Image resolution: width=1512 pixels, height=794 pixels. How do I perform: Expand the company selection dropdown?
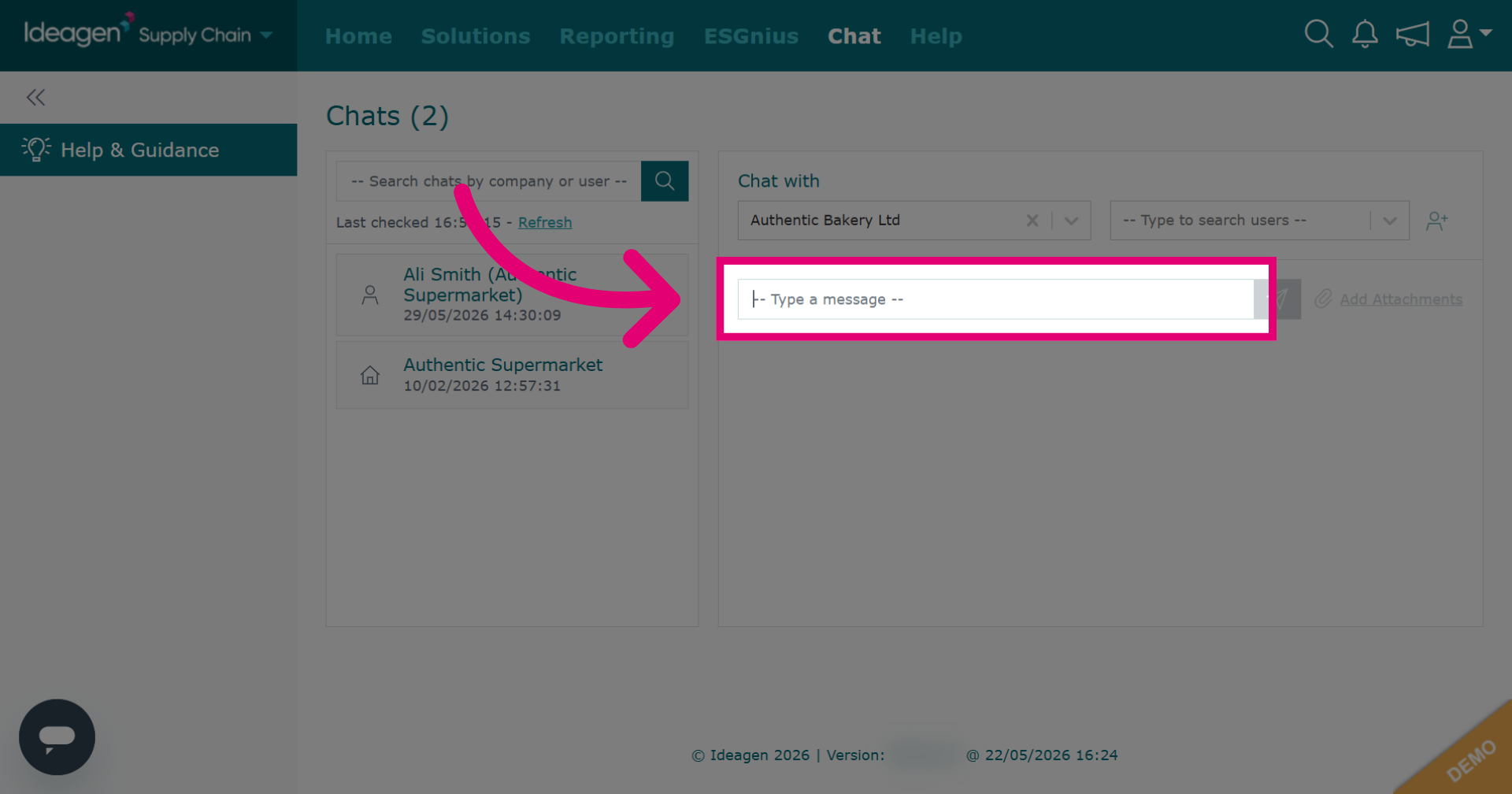[x=1071, y=221]
